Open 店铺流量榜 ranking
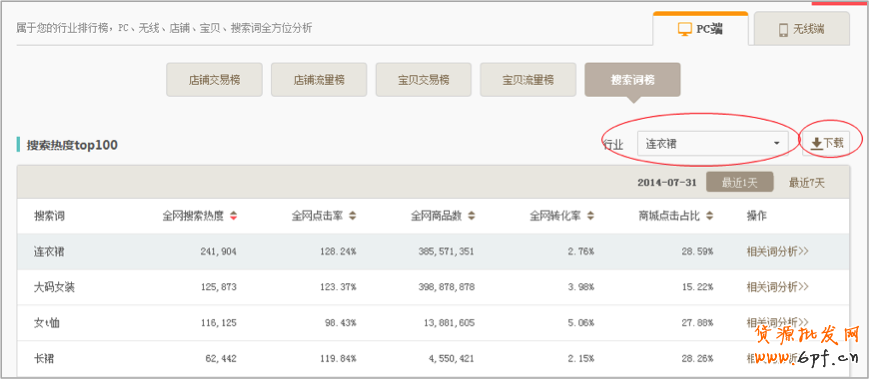The width and height of the screenshot is (869, 379). 319,80
